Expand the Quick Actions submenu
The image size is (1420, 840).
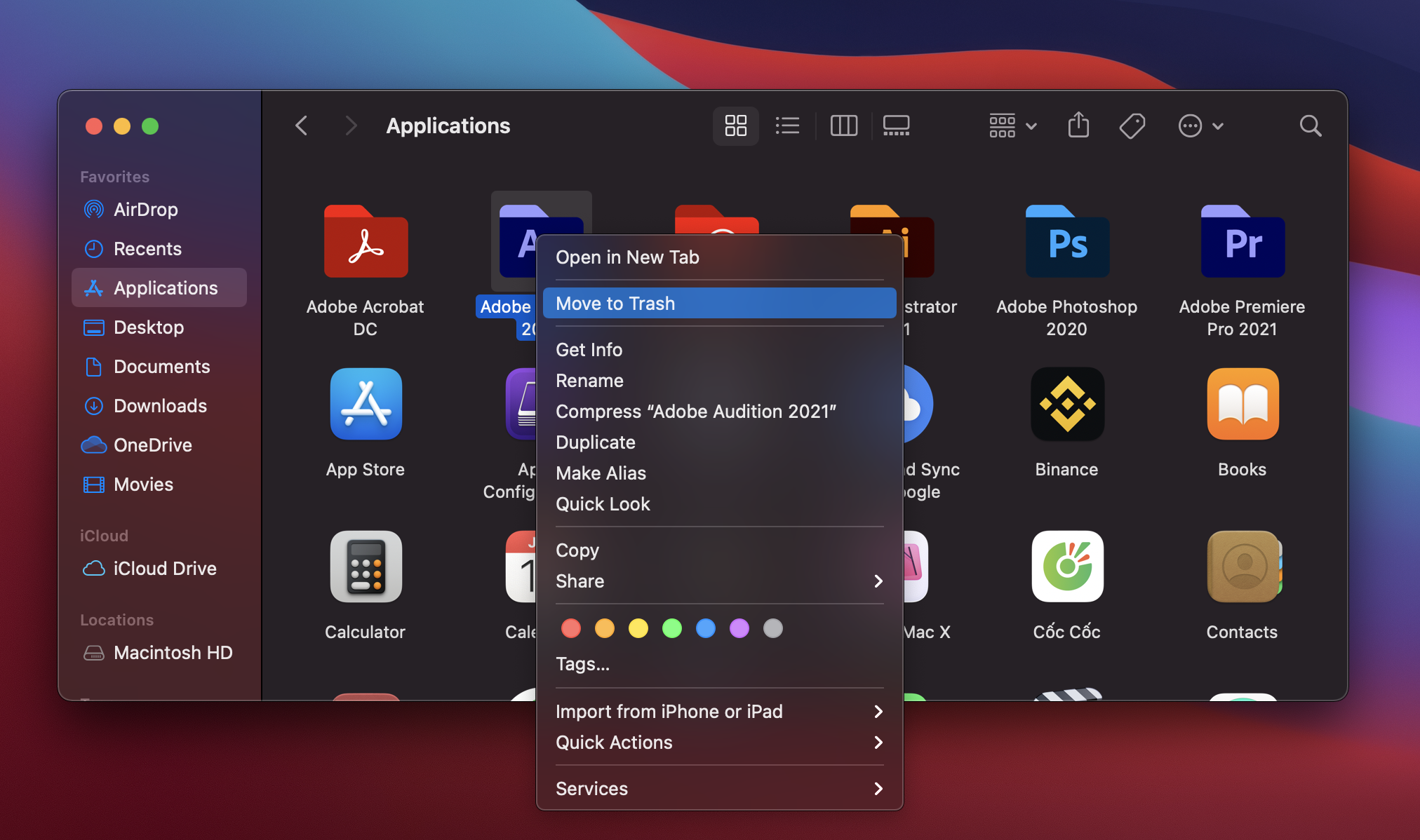[719, 743]
